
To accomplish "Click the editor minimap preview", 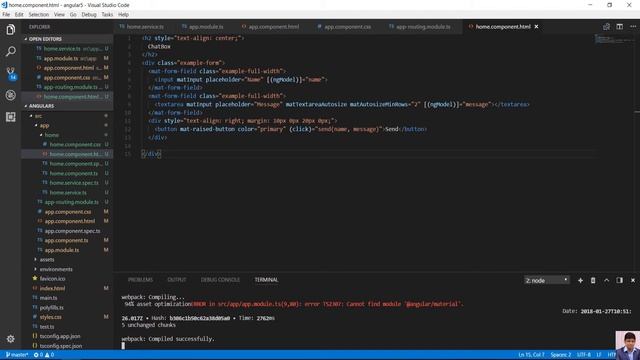I will click(615, 40).
